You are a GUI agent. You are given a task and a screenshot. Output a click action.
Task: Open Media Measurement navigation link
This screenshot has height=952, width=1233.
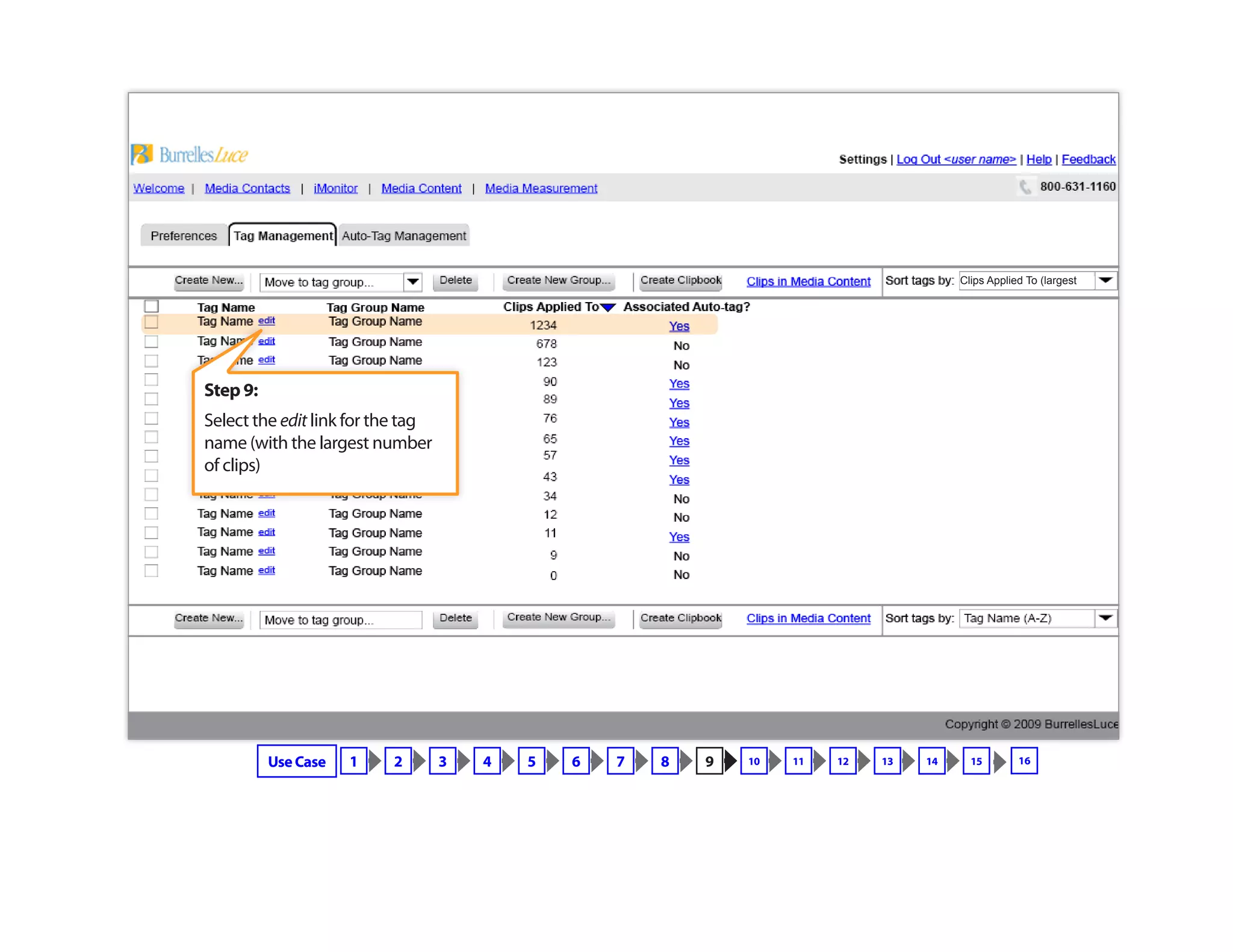click(541, 188)
